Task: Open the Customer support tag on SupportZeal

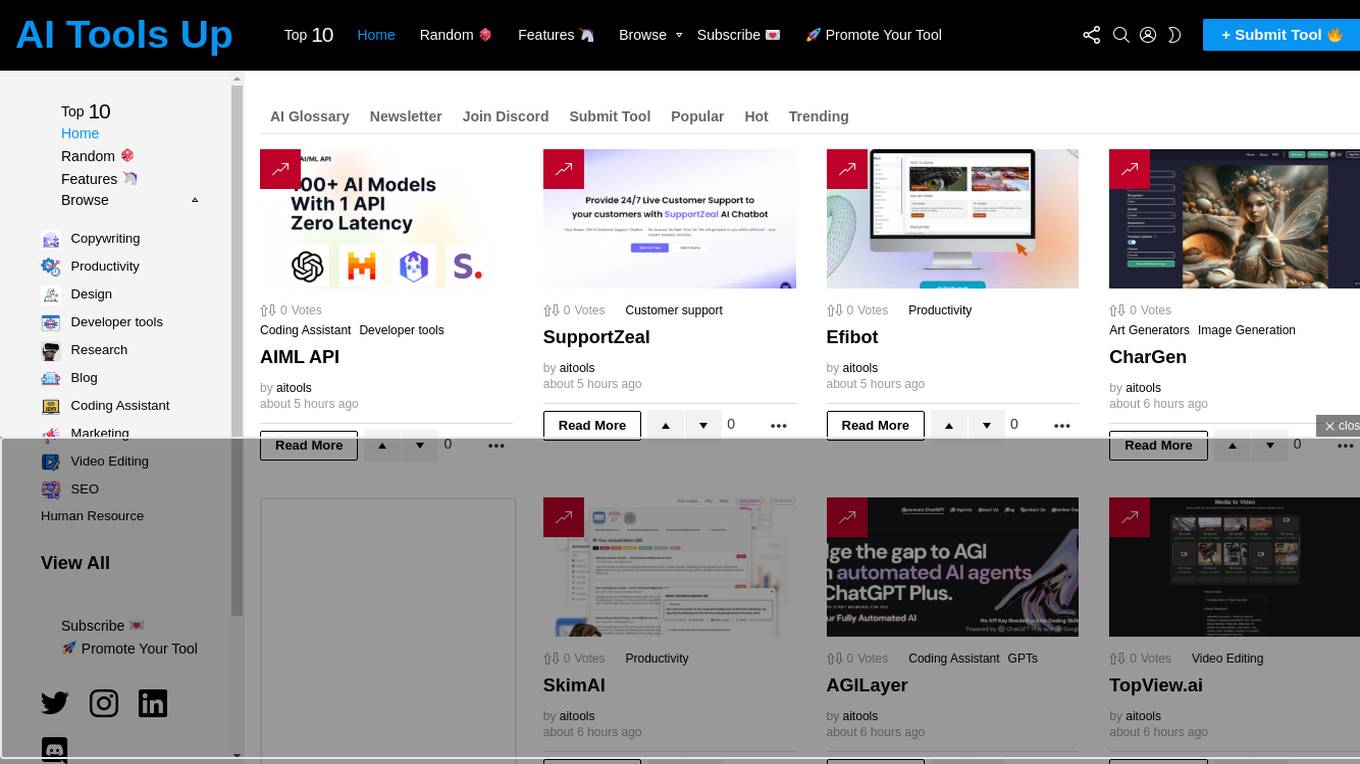Action: coord(674,310)
